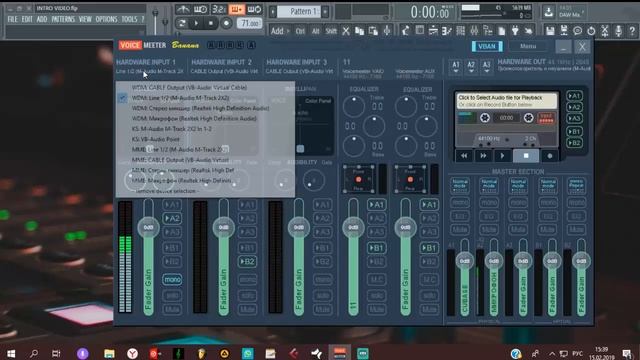Save project with the floppy disk icon
The image size is (640, 360).
pos(550,31)
